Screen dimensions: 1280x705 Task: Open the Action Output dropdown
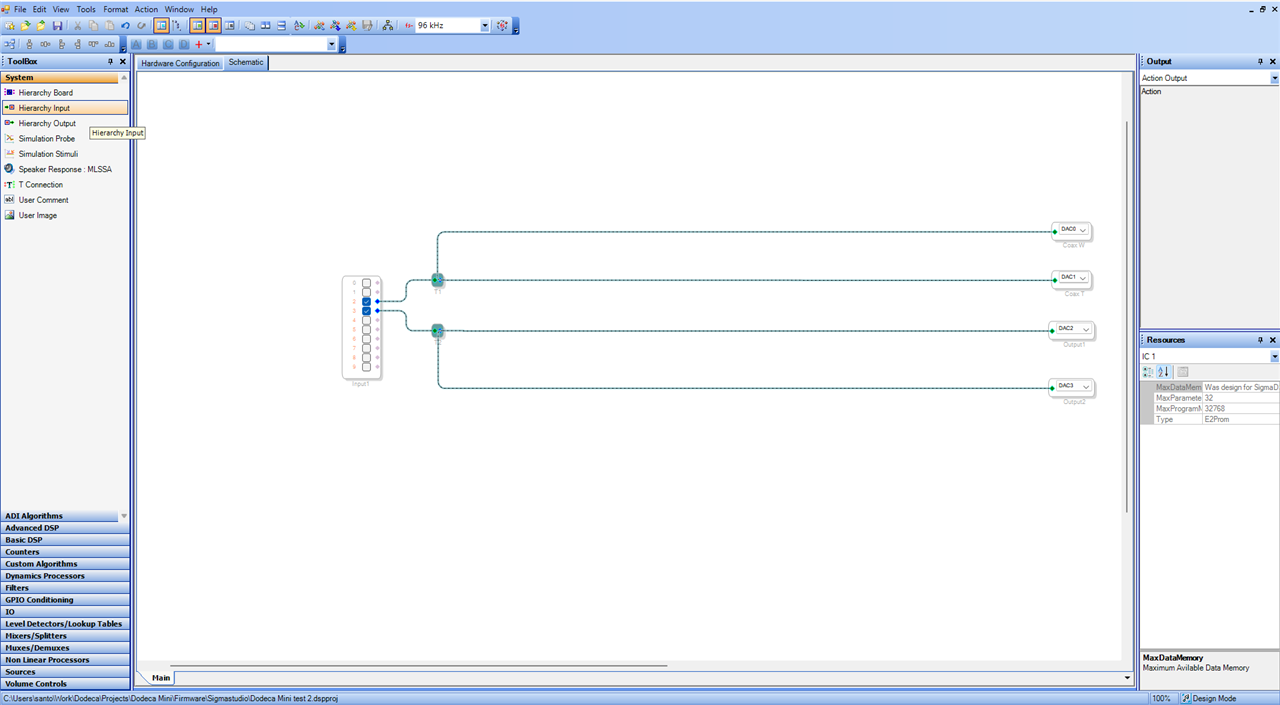tap(1274, 78)
